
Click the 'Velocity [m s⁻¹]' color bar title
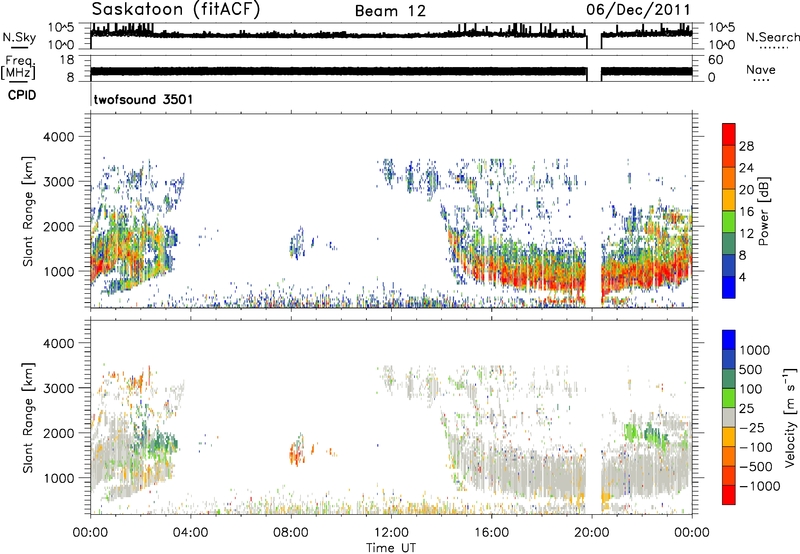click(x=790, y=417)
